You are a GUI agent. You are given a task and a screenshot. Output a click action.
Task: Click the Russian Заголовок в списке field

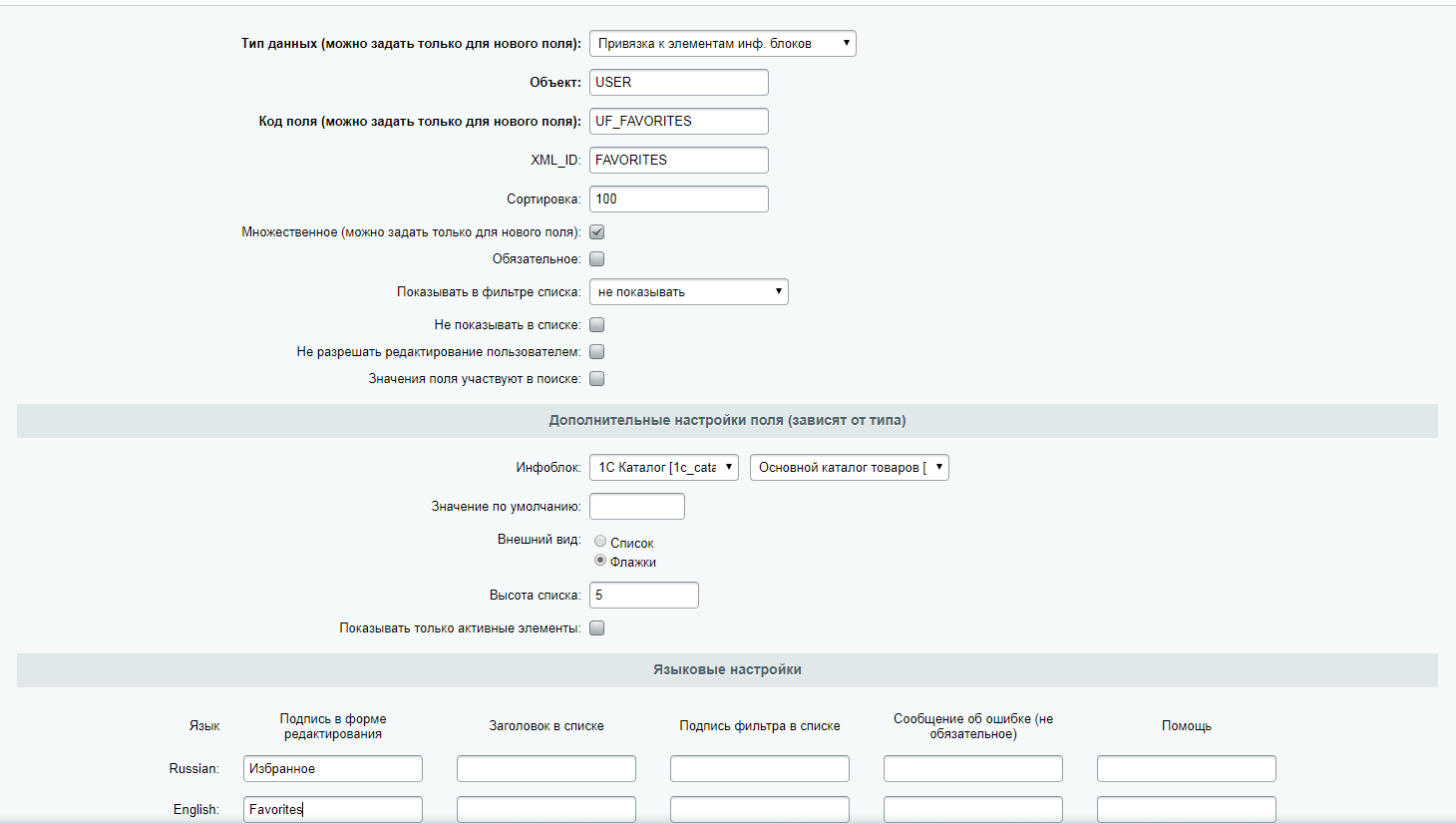546,769
